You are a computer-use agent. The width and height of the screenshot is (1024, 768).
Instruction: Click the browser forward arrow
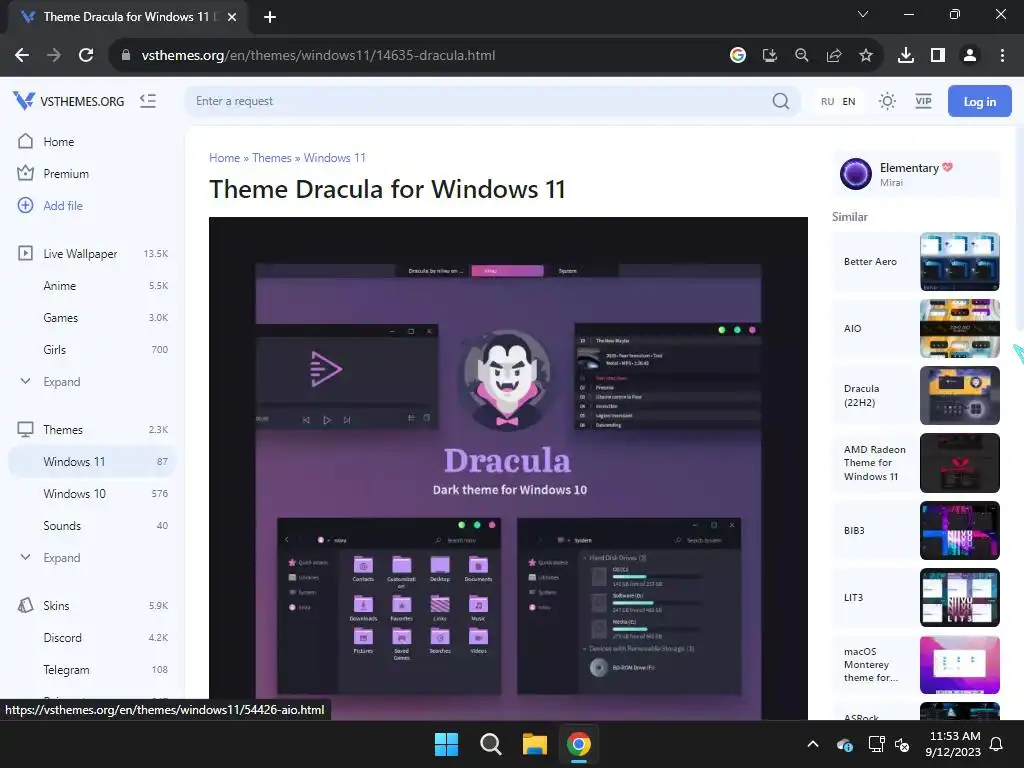point(54,56)
